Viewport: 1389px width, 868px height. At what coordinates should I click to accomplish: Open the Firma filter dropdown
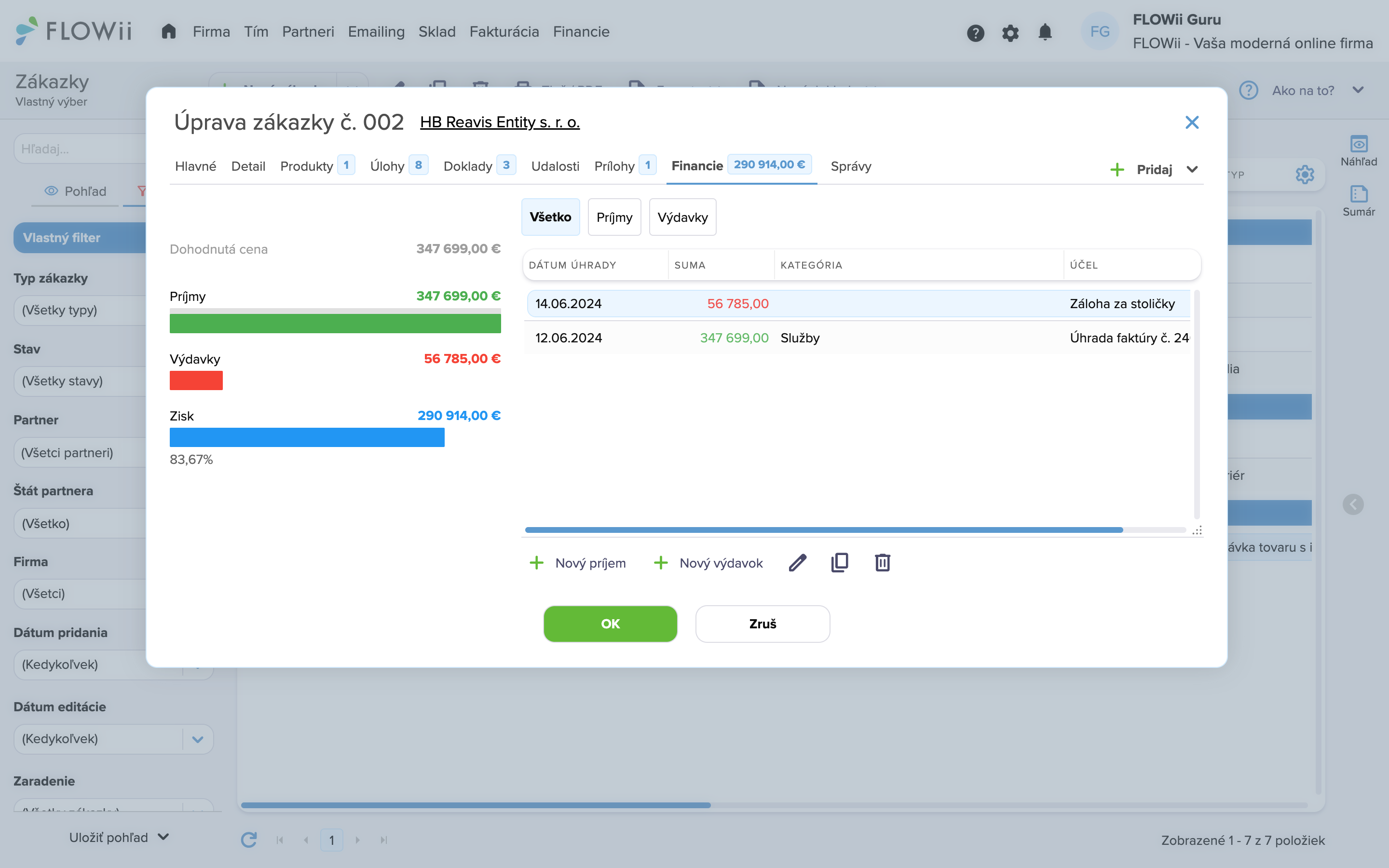pyautogui.click(x=81, y=594)
